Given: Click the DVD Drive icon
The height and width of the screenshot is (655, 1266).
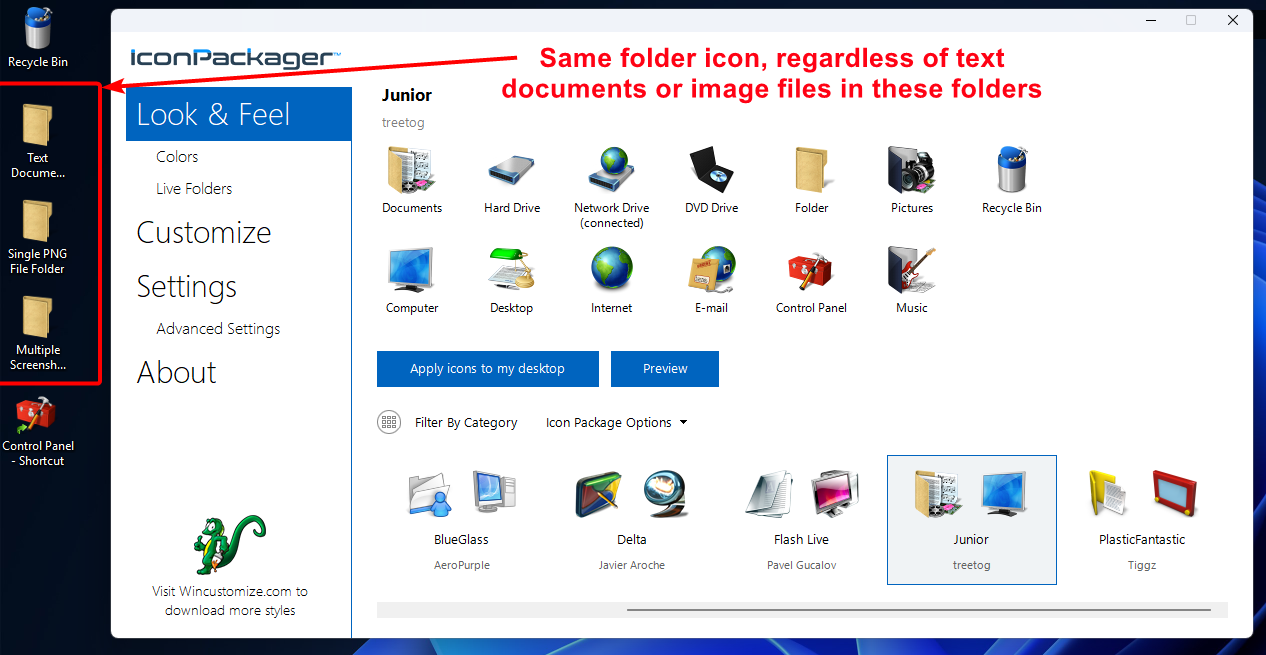Looking at the screenshot, I should click(x=711, y=172).
